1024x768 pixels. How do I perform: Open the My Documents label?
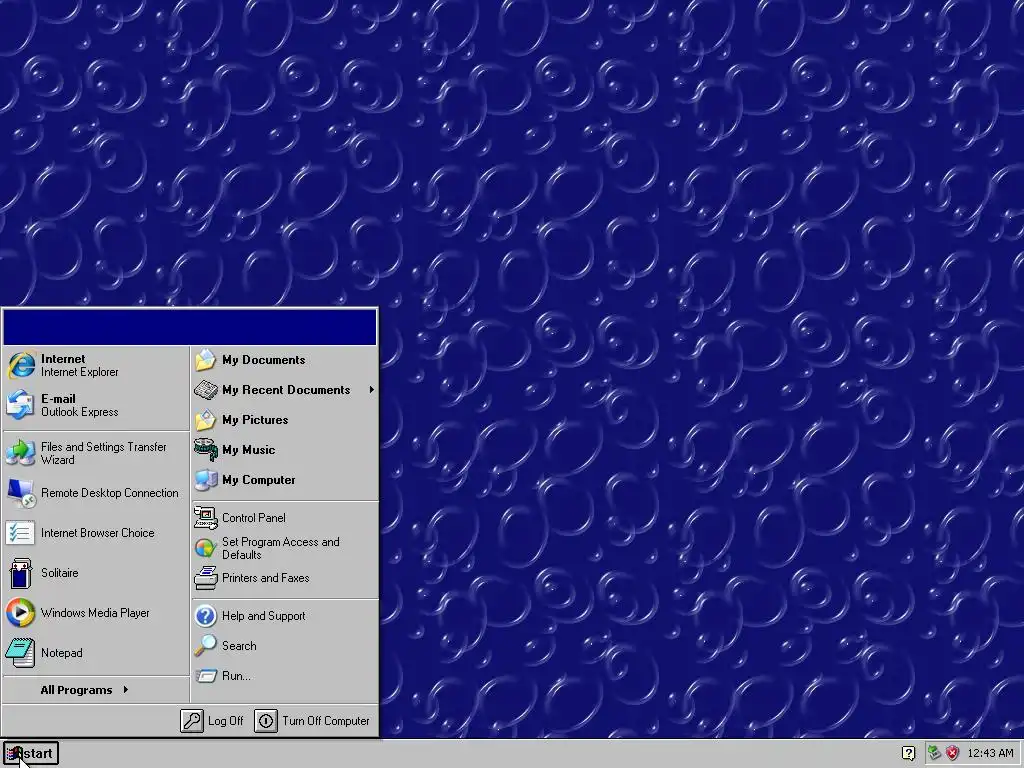(x=263, y=360)
